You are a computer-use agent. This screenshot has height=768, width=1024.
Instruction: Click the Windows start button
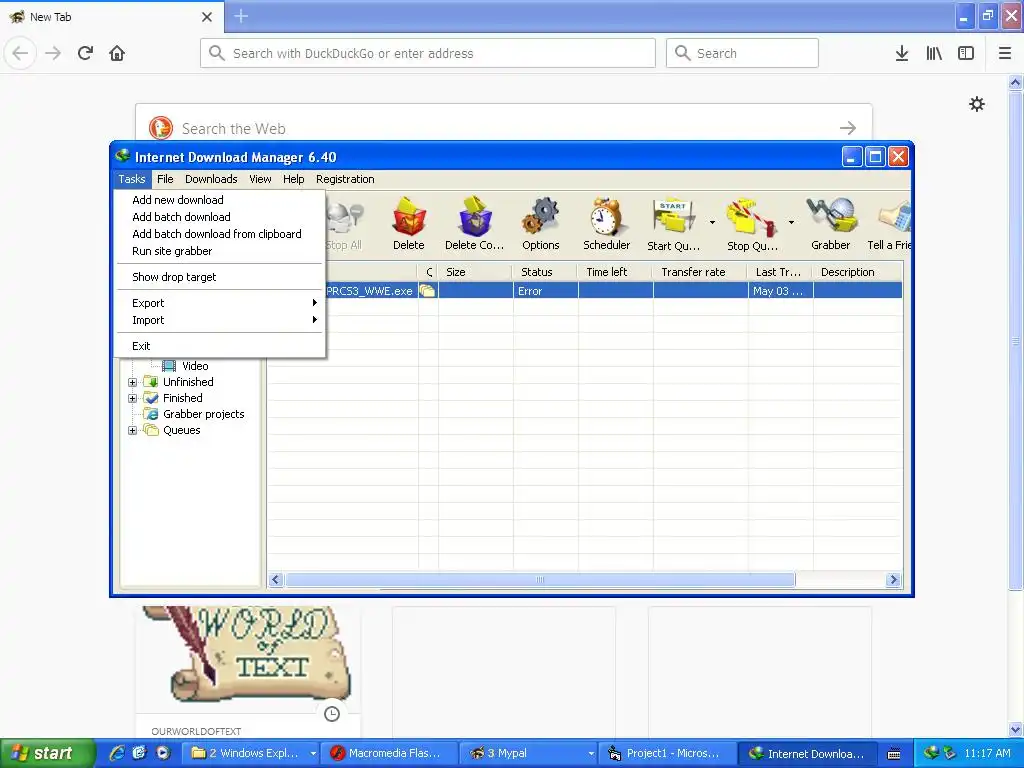(47, 753)
